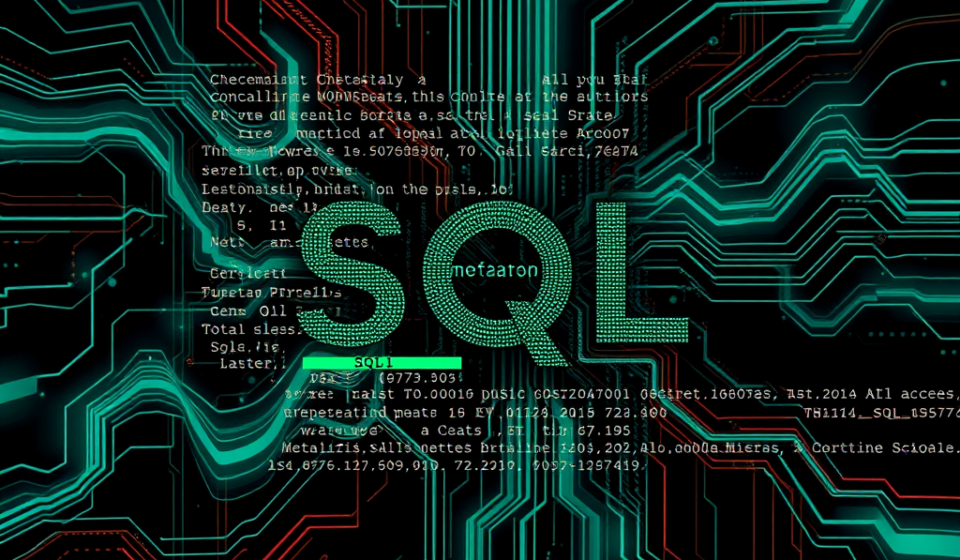Select the "a Ceats" text
This screenshot has width=960, height=560.
pyautogui.click(x=451, y=430)
